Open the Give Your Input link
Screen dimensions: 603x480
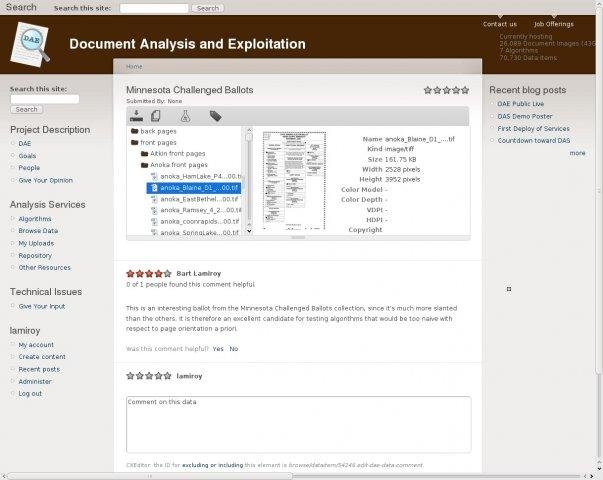tap(42, 306)
